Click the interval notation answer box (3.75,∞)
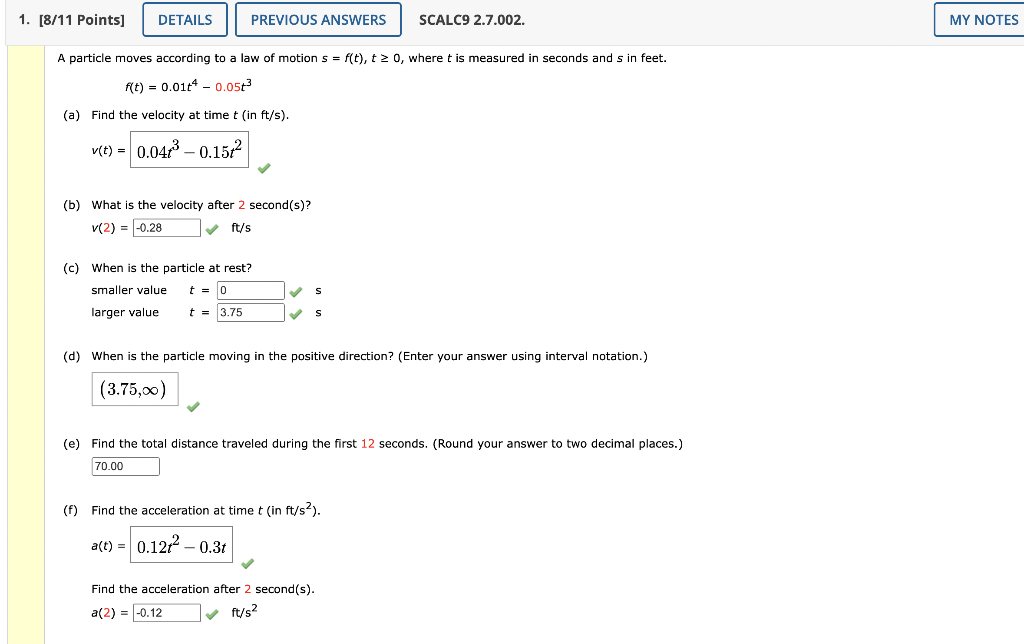The height and width of the screenshot is (644, 1024). [x=135, y=388]
